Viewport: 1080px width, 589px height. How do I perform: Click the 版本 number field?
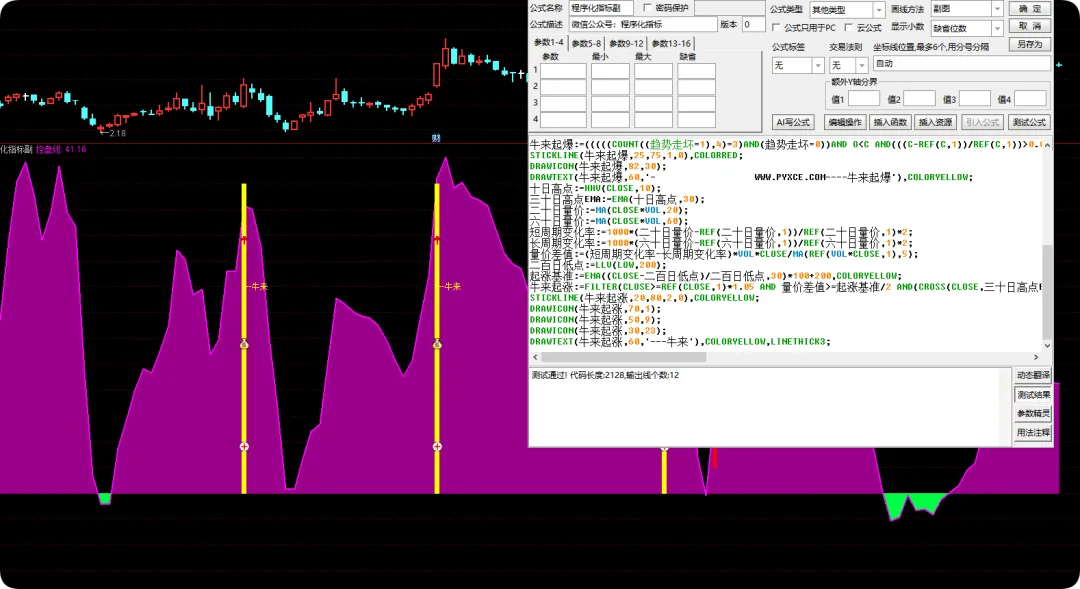coord(753,24)
